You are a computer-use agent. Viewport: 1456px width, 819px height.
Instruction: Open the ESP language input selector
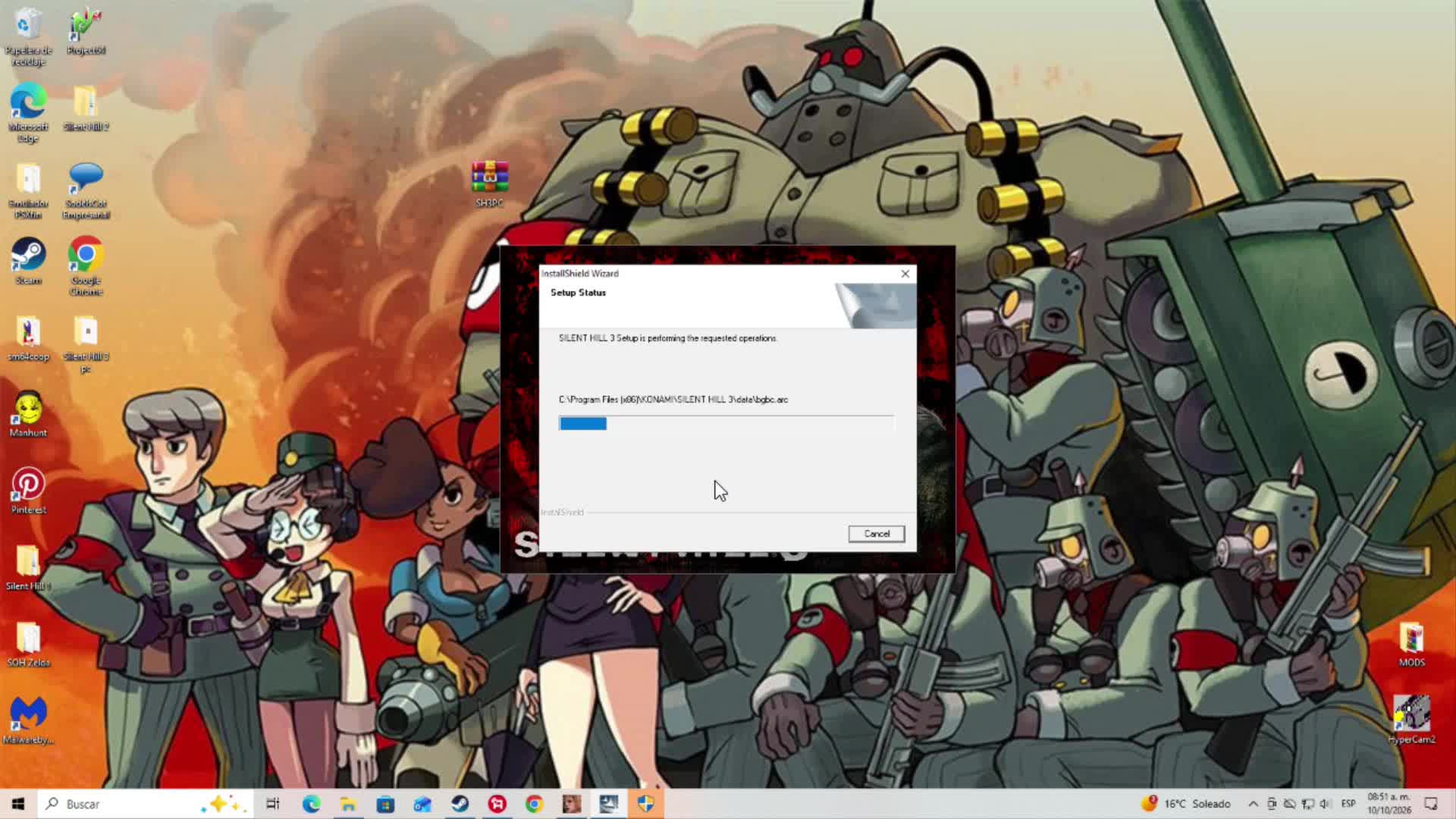coord(1348,804)
